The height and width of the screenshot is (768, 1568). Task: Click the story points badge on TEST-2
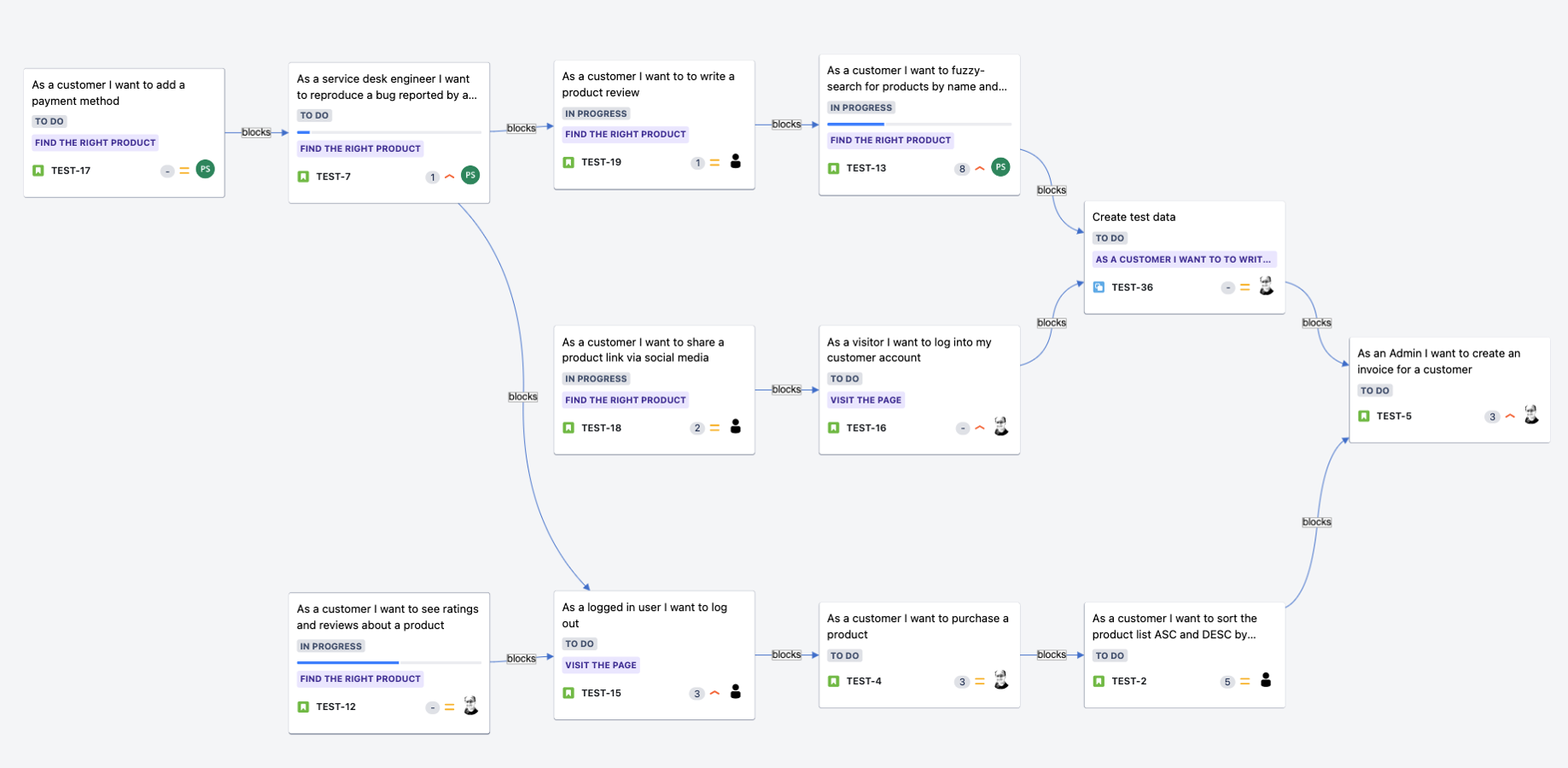click(1227, 682)
